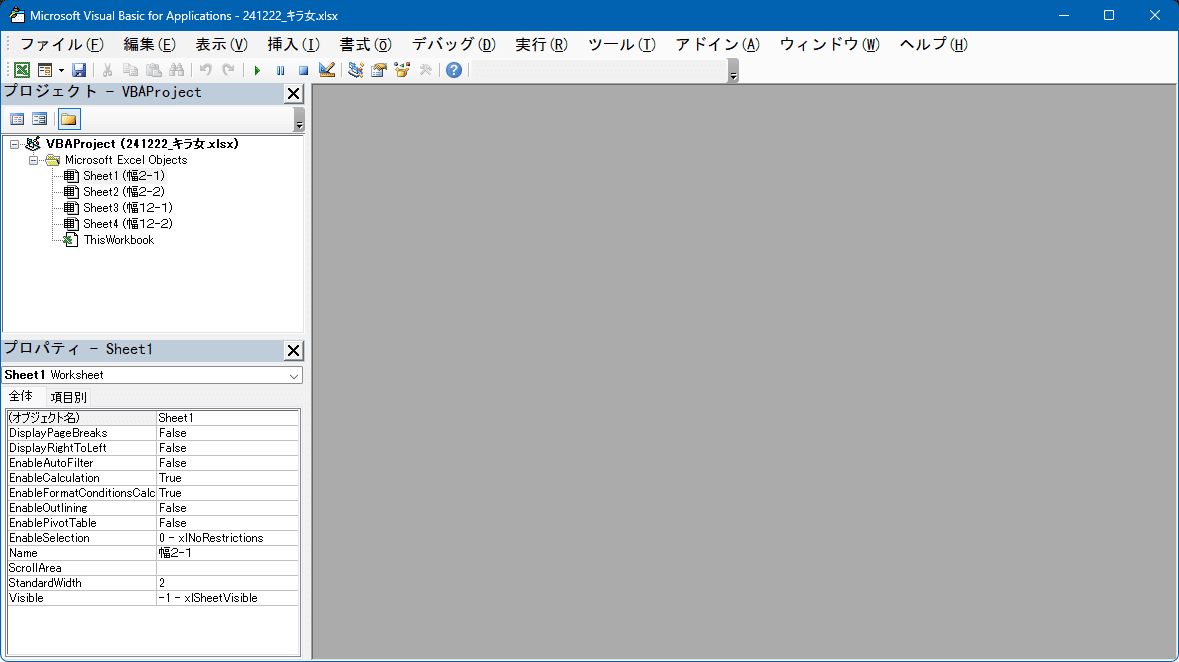Open the insert object dropdown arrow
Screen dimensions: 1179x662
tap(61, 70)
